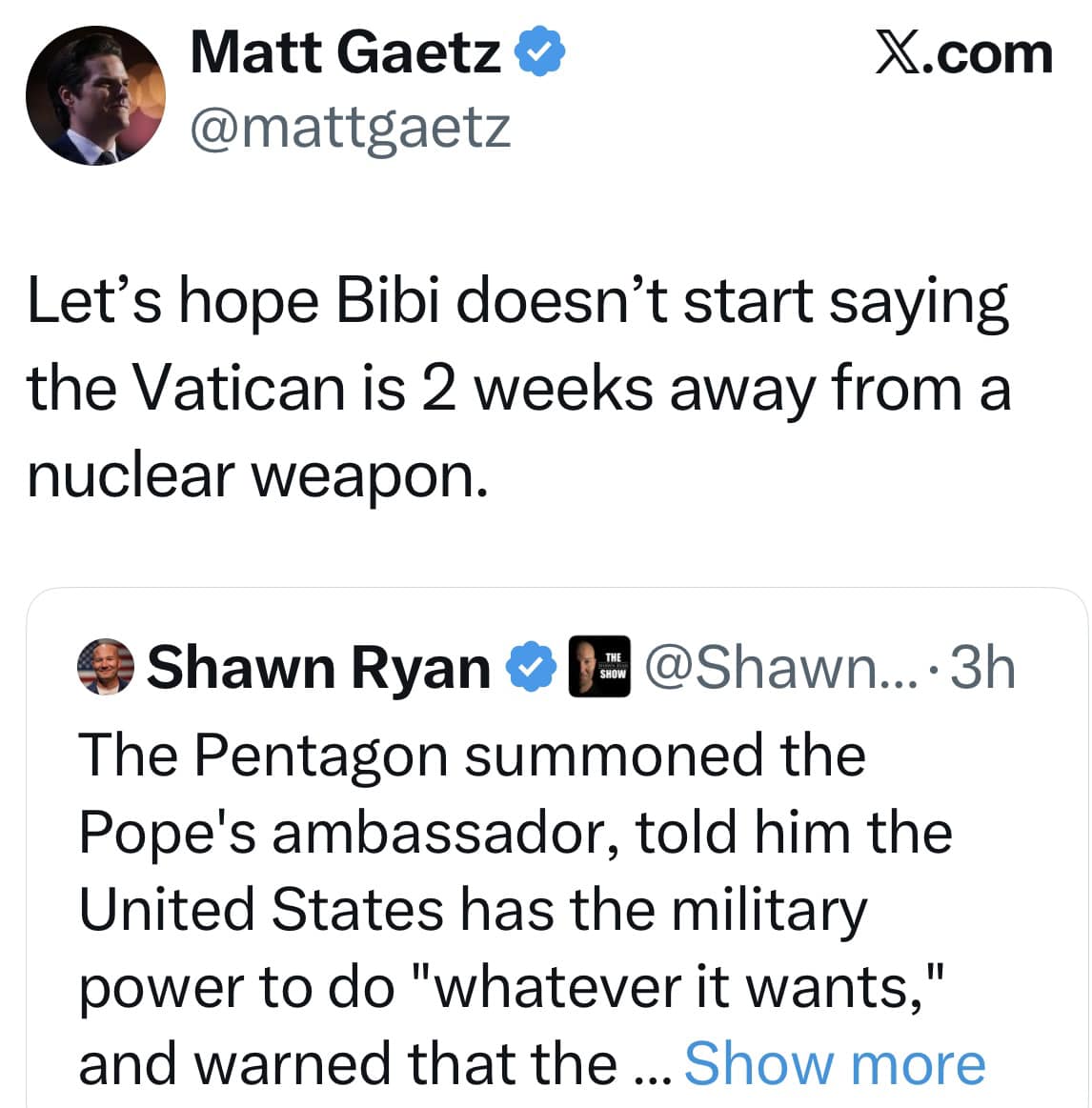Click the 'United States' text in quote
This screenshot has height=1108, width=1092.
[x=259, y=909]
